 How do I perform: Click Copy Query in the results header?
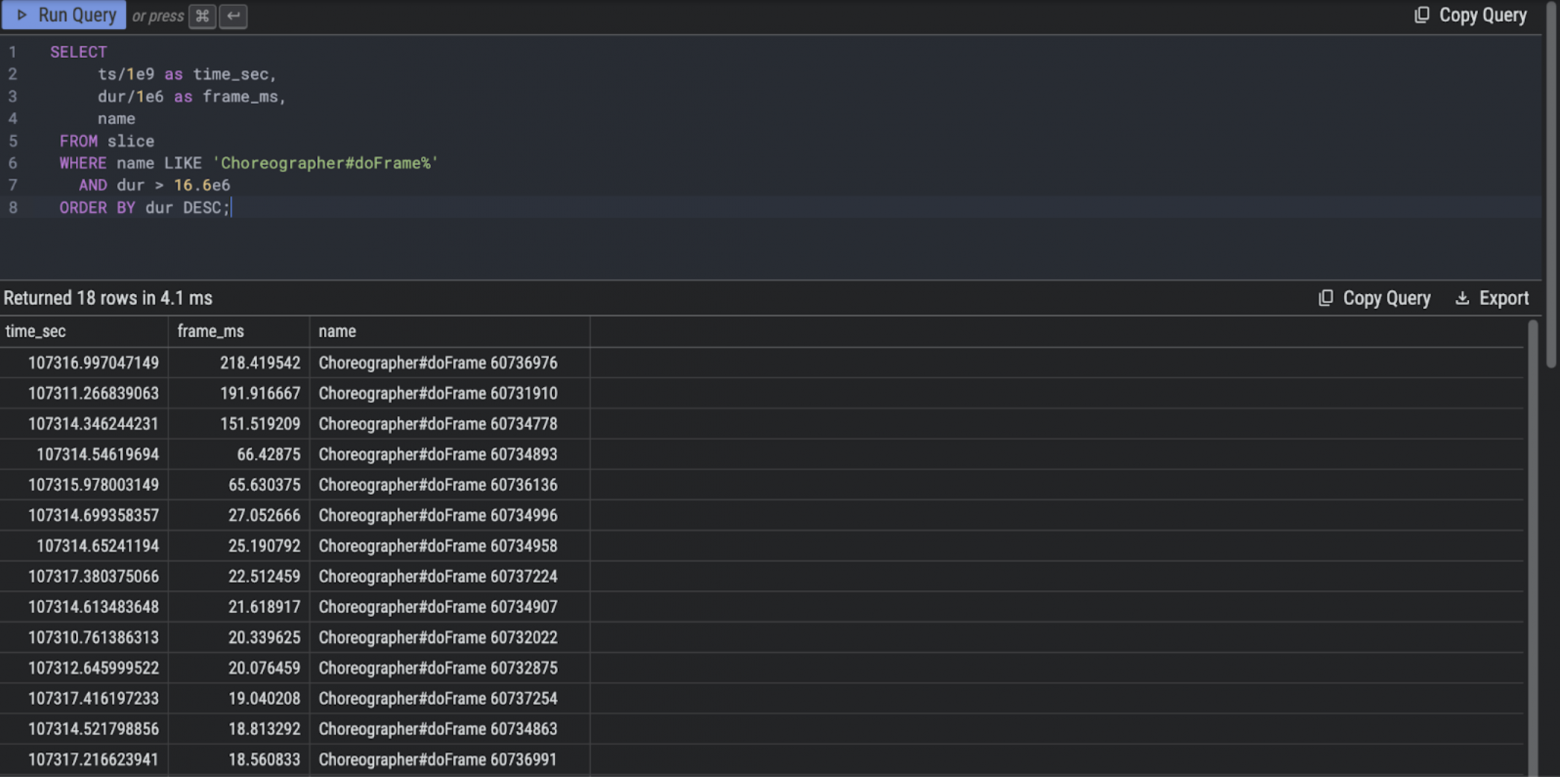coord(1374,298)
